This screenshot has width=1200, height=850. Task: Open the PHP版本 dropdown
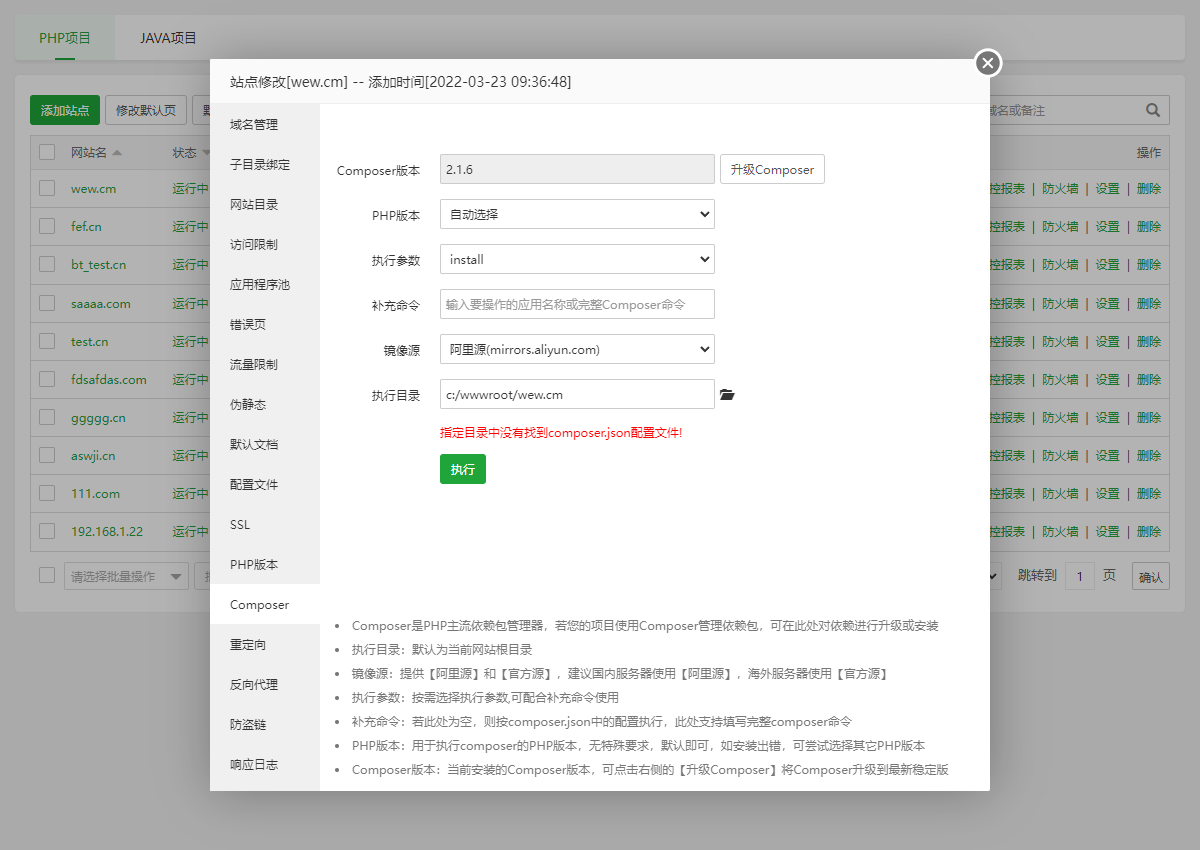click(577, 214)
